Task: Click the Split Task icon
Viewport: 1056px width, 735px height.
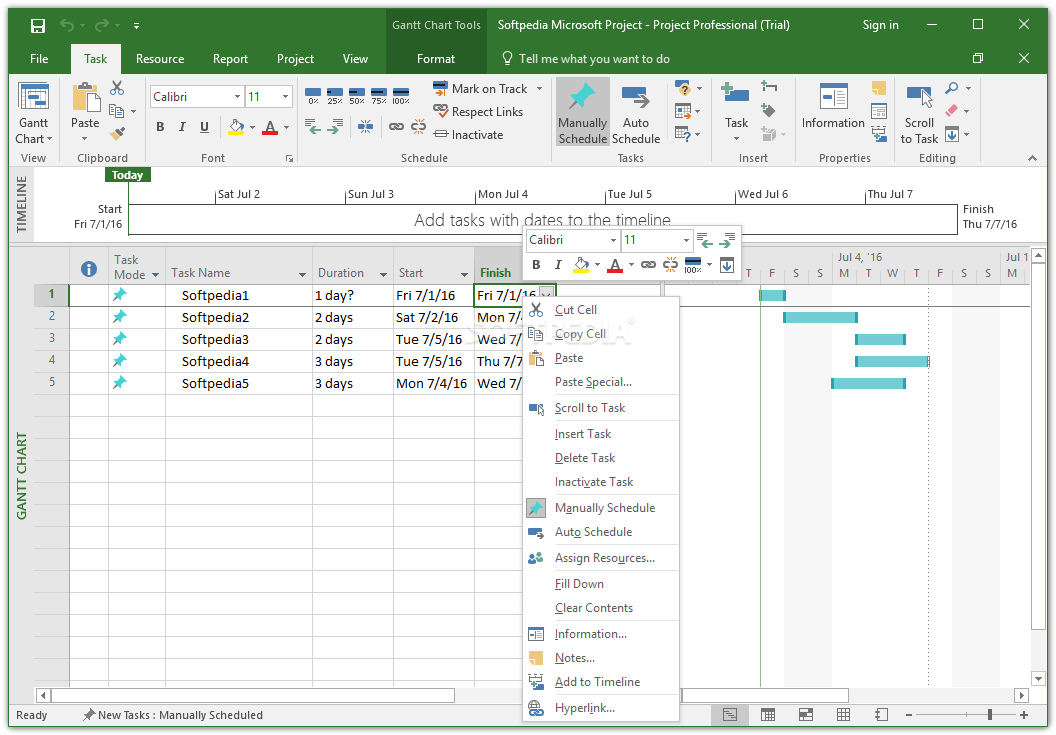Action: [x=365, y=126]
